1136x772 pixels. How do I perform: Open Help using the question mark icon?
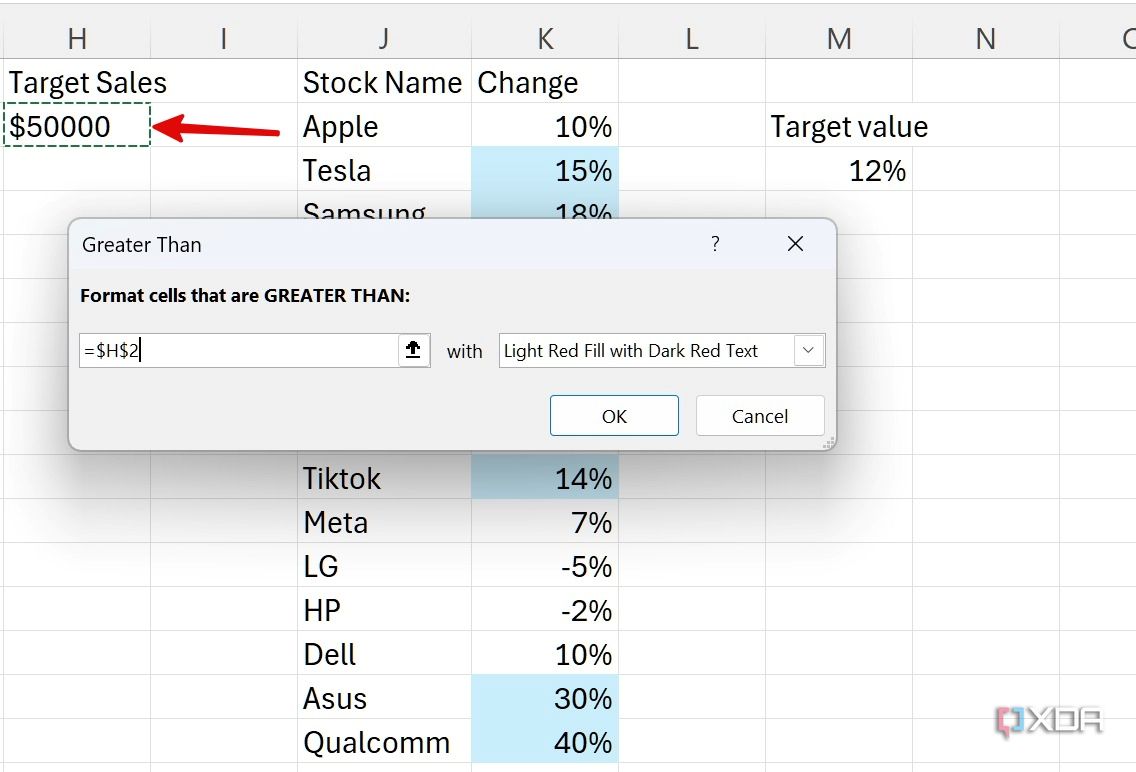click(715, 243)
